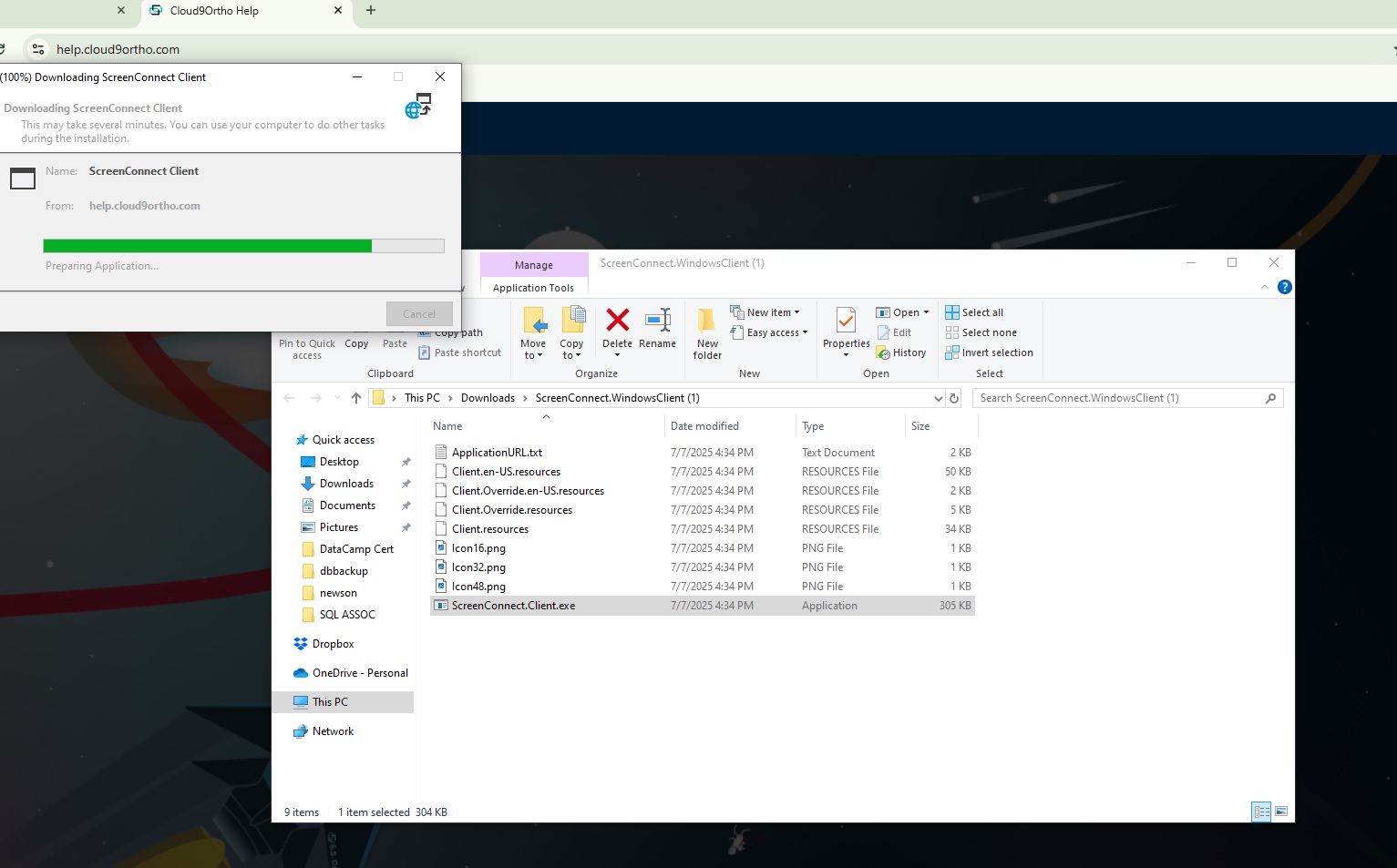Select the Manage ribbon tab
Image resolution: width=1397 pixels, height=868 pixels.
534,265
